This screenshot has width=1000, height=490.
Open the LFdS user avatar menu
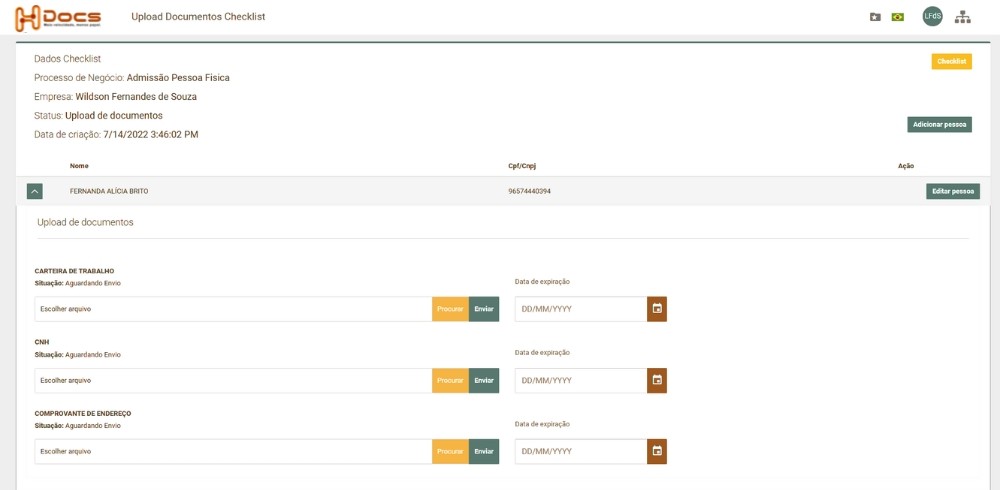tap(932, 17)
